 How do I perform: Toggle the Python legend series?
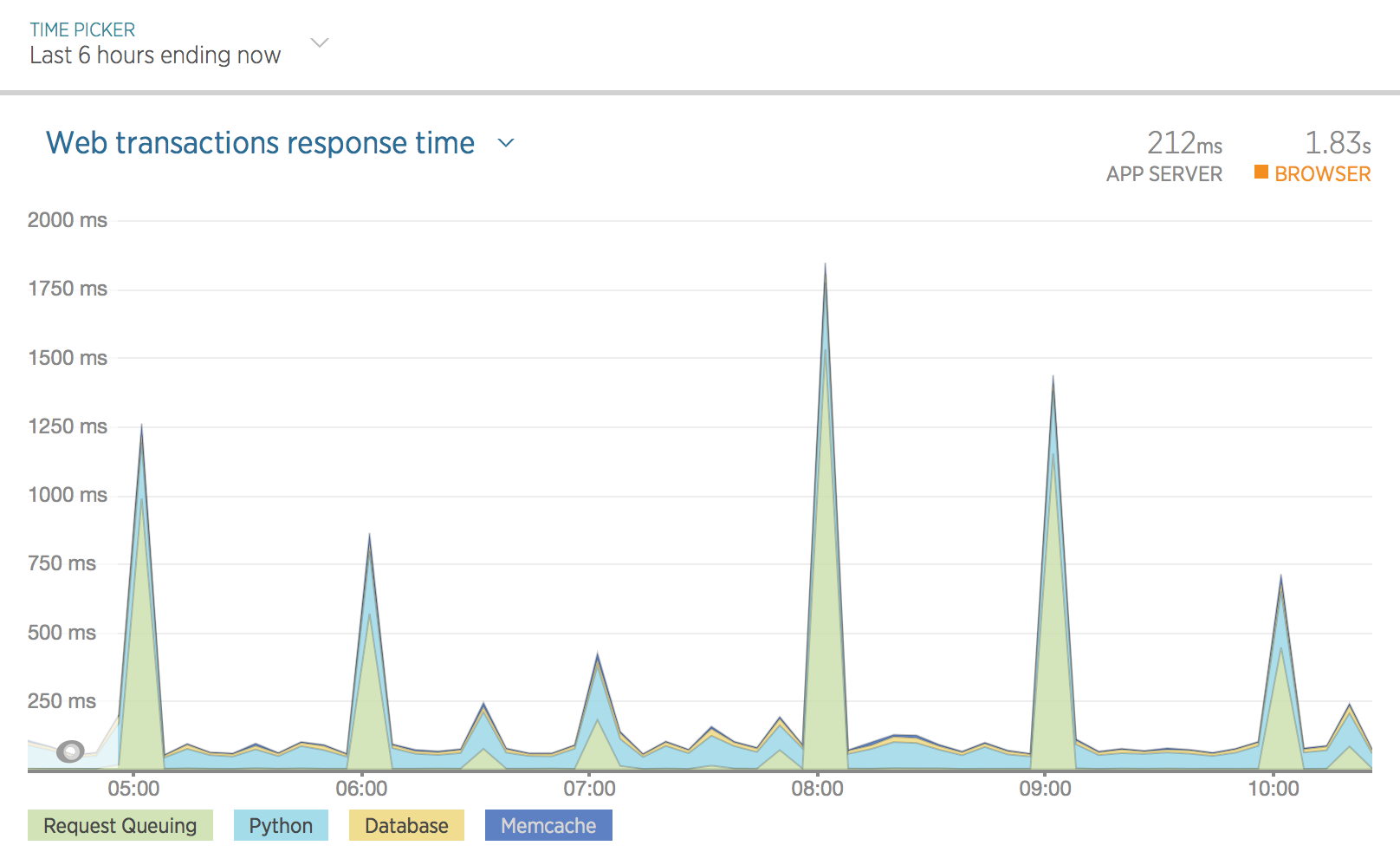click(281, 825)
